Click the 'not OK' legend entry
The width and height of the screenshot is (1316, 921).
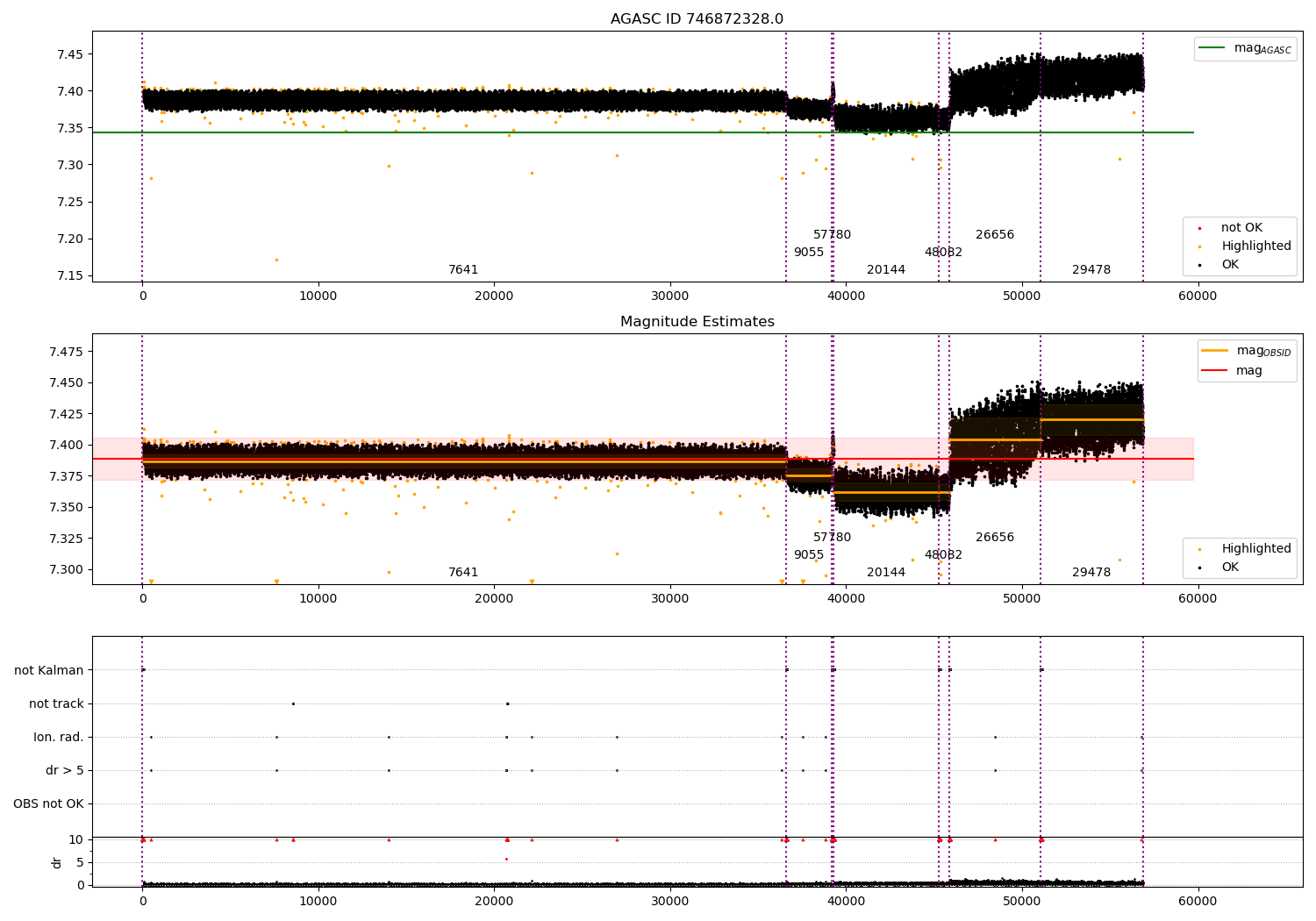tap(1241, 228)
